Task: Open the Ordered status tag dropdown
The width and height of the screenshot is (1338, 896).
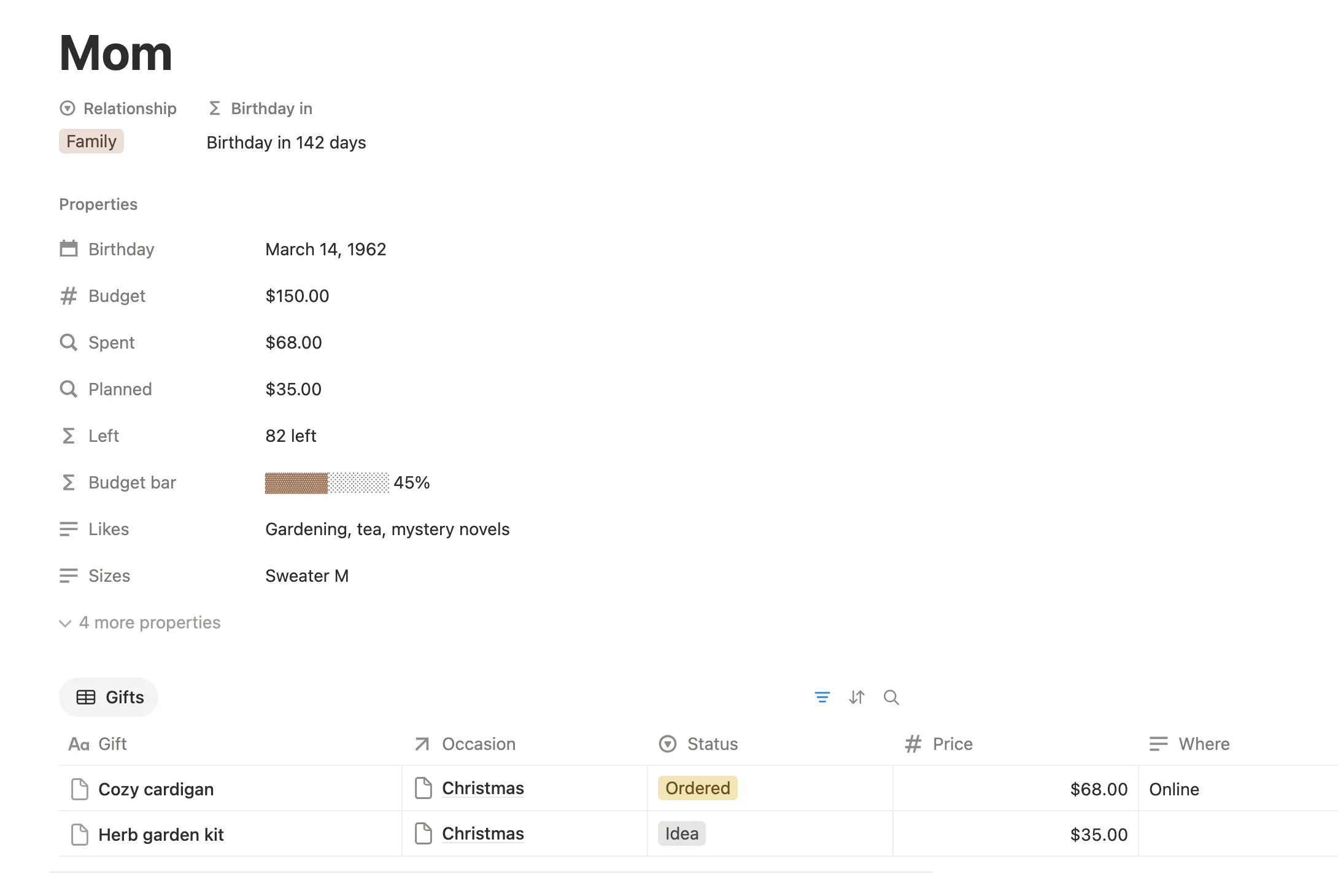Action: tap(698, 788)
